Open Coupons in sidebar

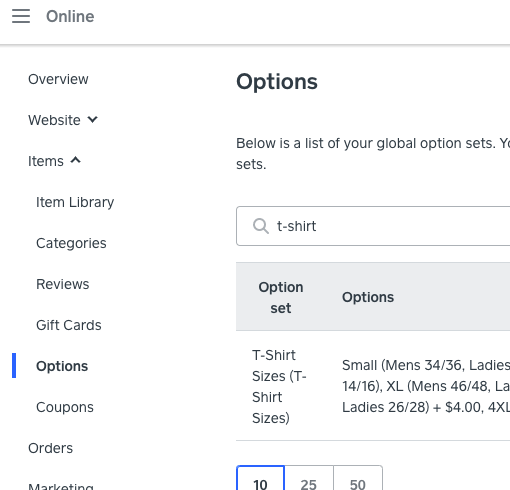(x=65, y=407)
